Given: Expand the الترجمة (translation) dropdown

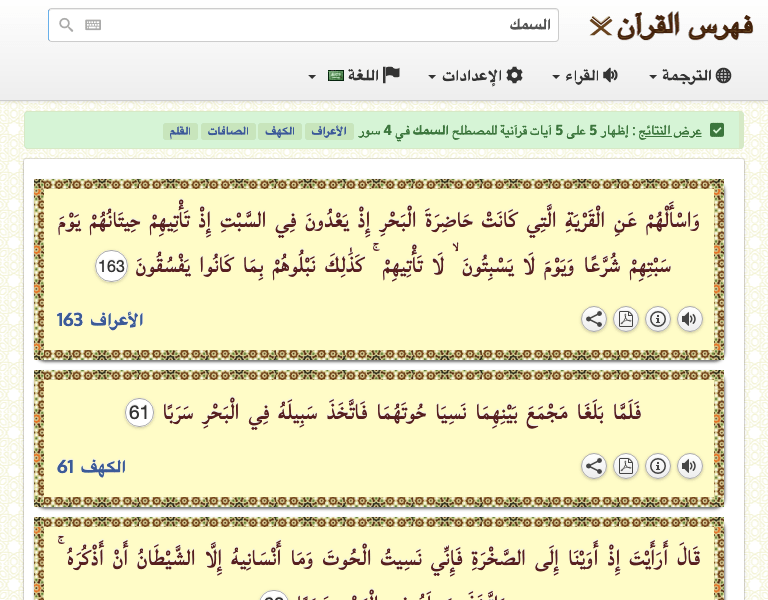Looking at the screenshot, I should [x=690, y=76].
